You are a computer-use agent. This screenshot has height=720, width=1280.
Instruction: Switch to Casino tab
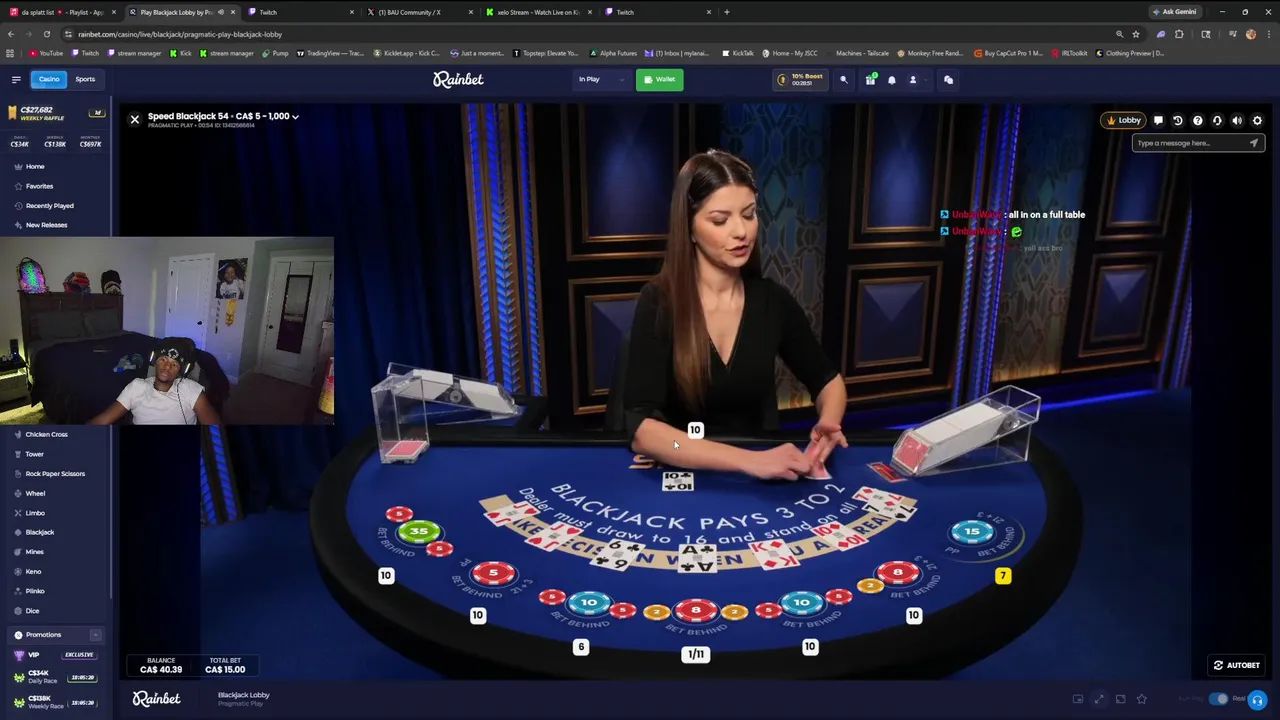(49, 79)
